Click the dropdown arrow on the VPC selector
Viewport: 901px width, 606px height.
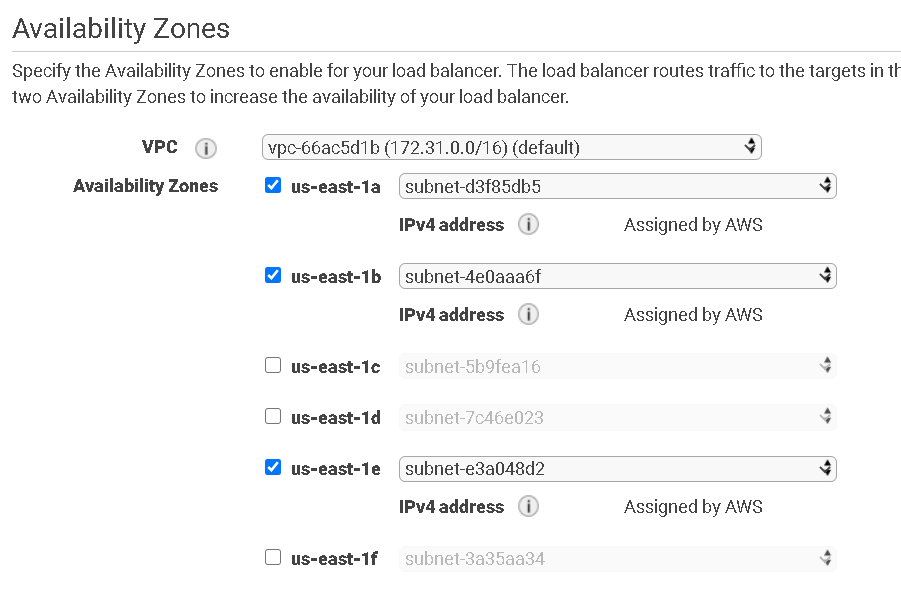click(750, 146)
